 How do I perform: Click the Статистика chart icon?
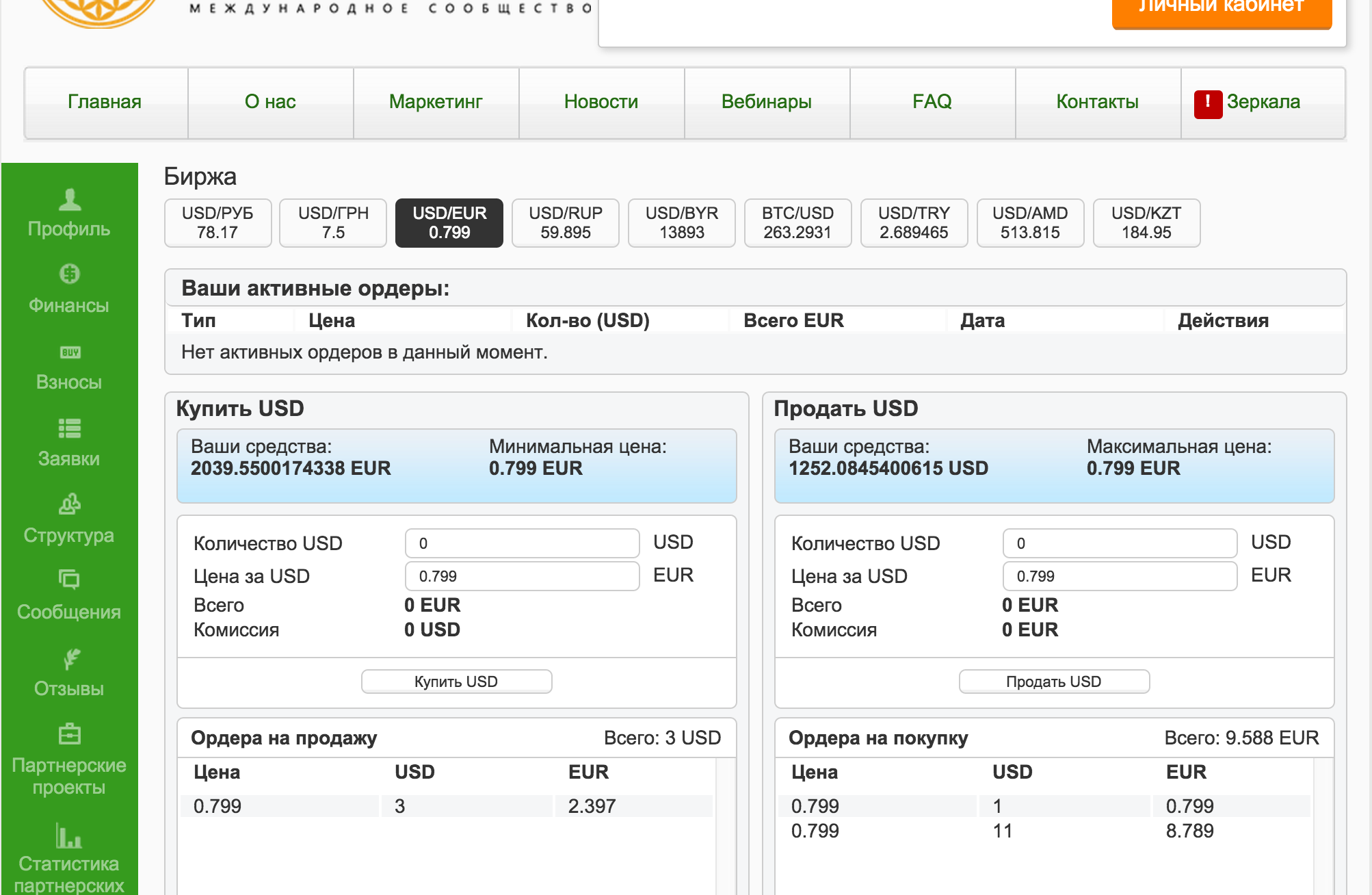tap(68, 835)
